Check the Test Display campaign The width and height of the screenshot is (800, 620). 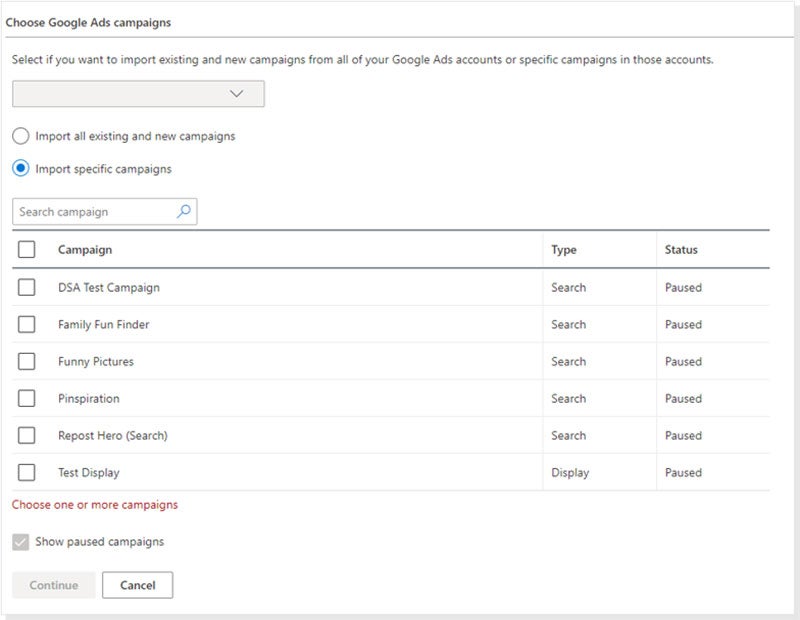coord(27,472)
